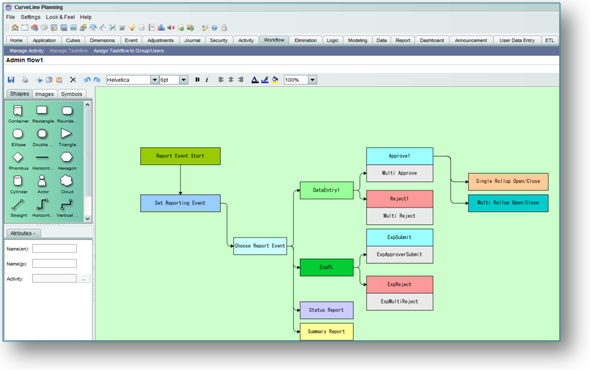Open the 100% zoom dropdown

(312, 80)
